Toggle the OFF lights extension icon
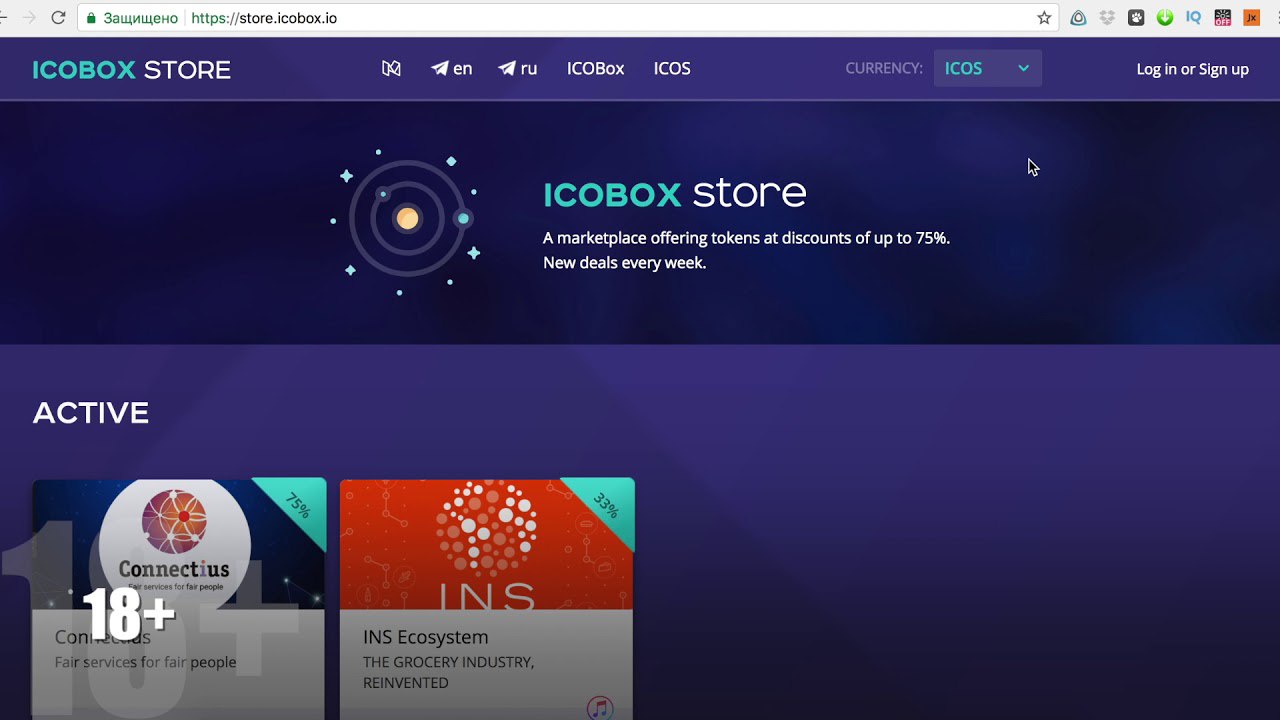 1222,18
